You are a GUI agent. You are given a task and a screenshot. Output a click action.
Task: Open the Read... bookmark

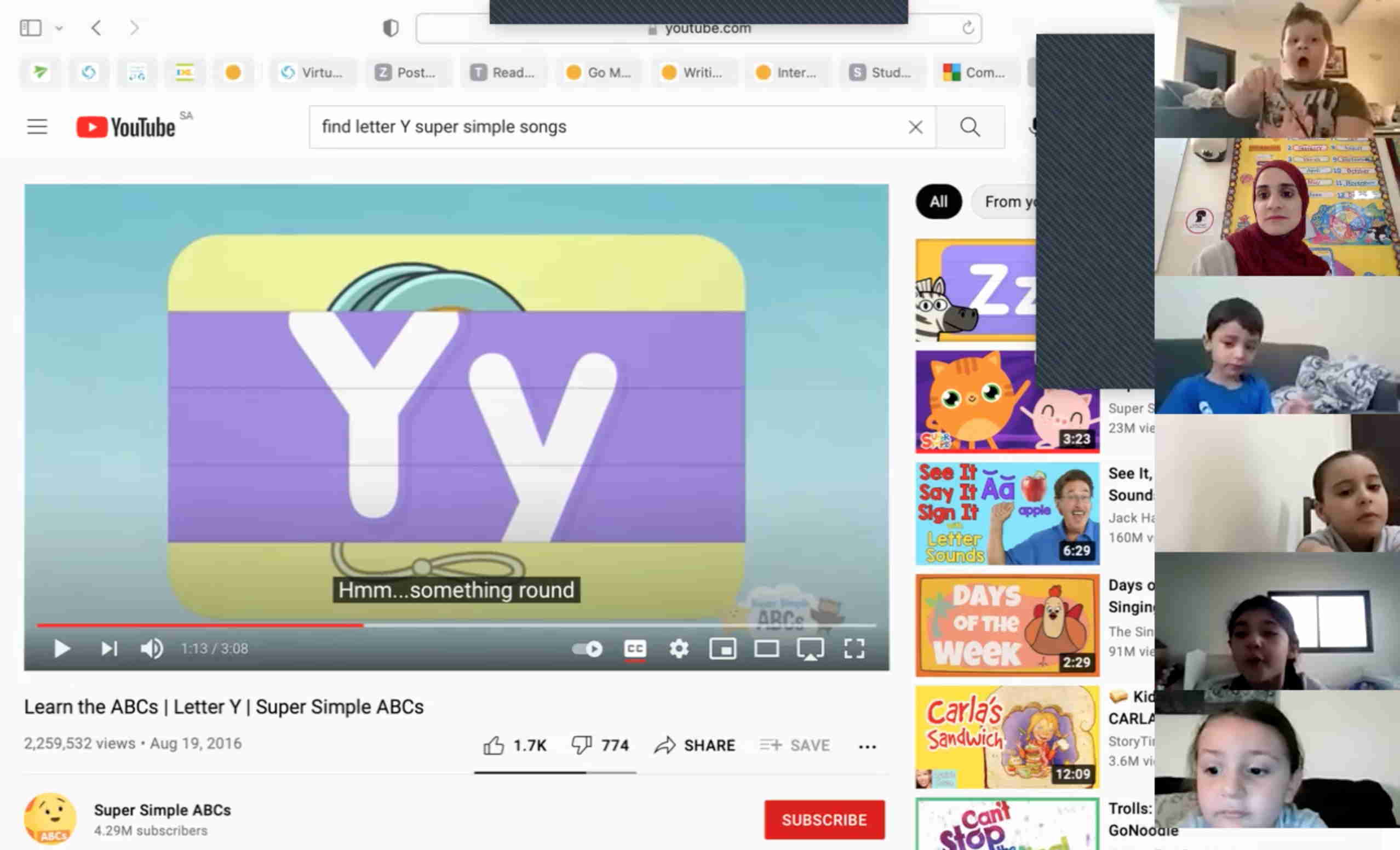click(x=502, y=72)
